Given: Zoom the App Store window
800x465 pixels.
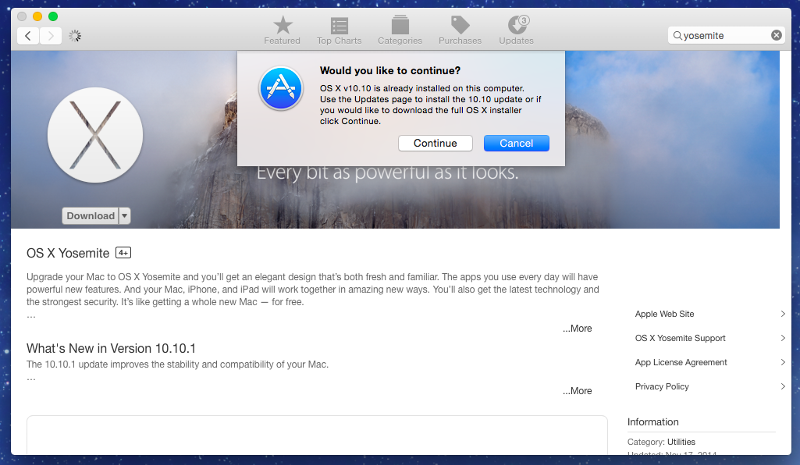Looking at the screenshot, I should [x=53, y=16].
